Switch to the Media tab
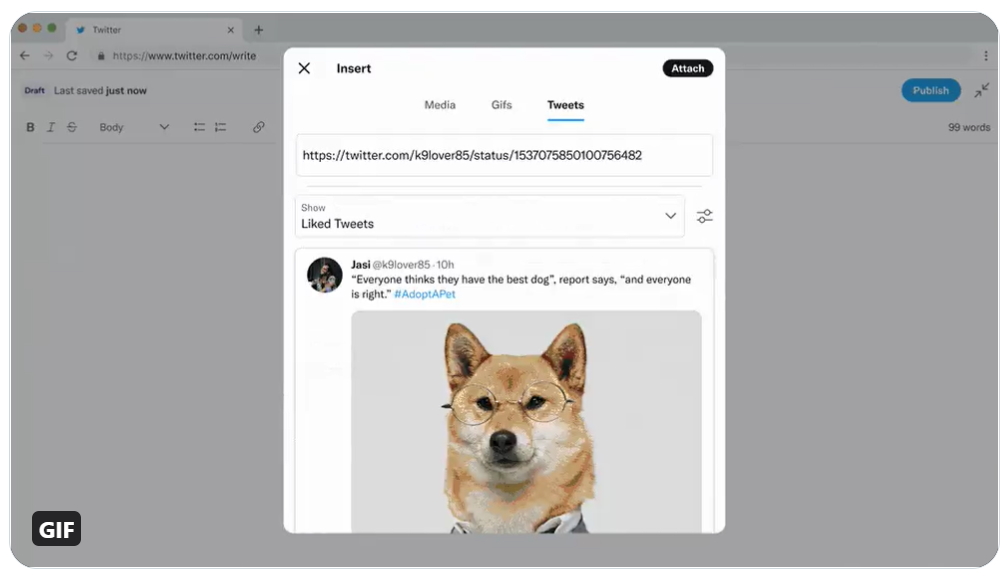 440,105
